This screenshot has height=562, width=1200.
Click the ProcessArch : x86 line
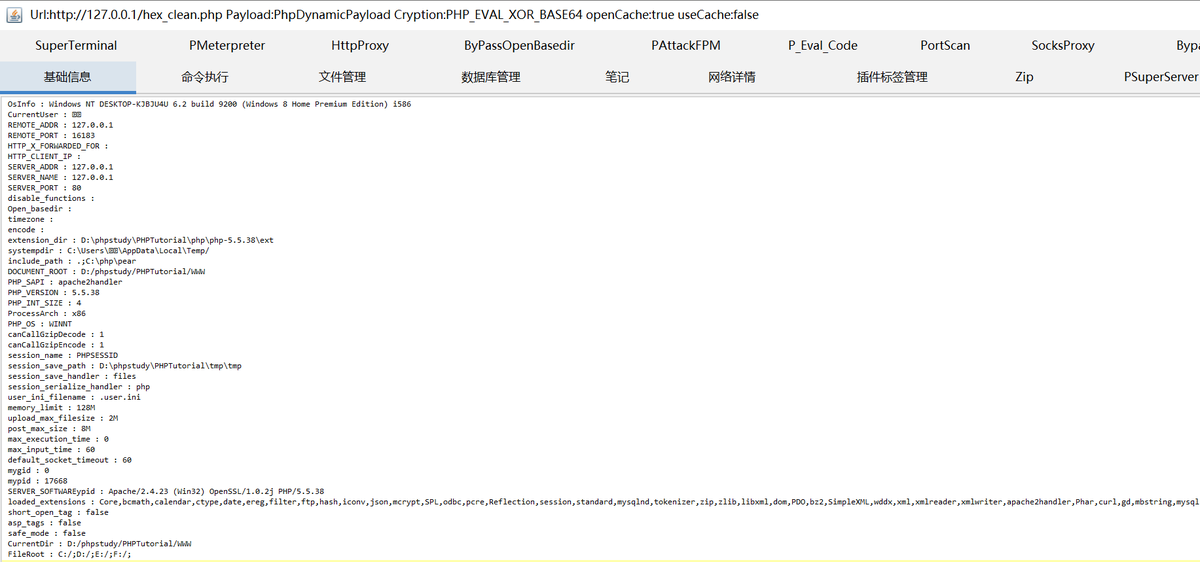click(49, 313)
